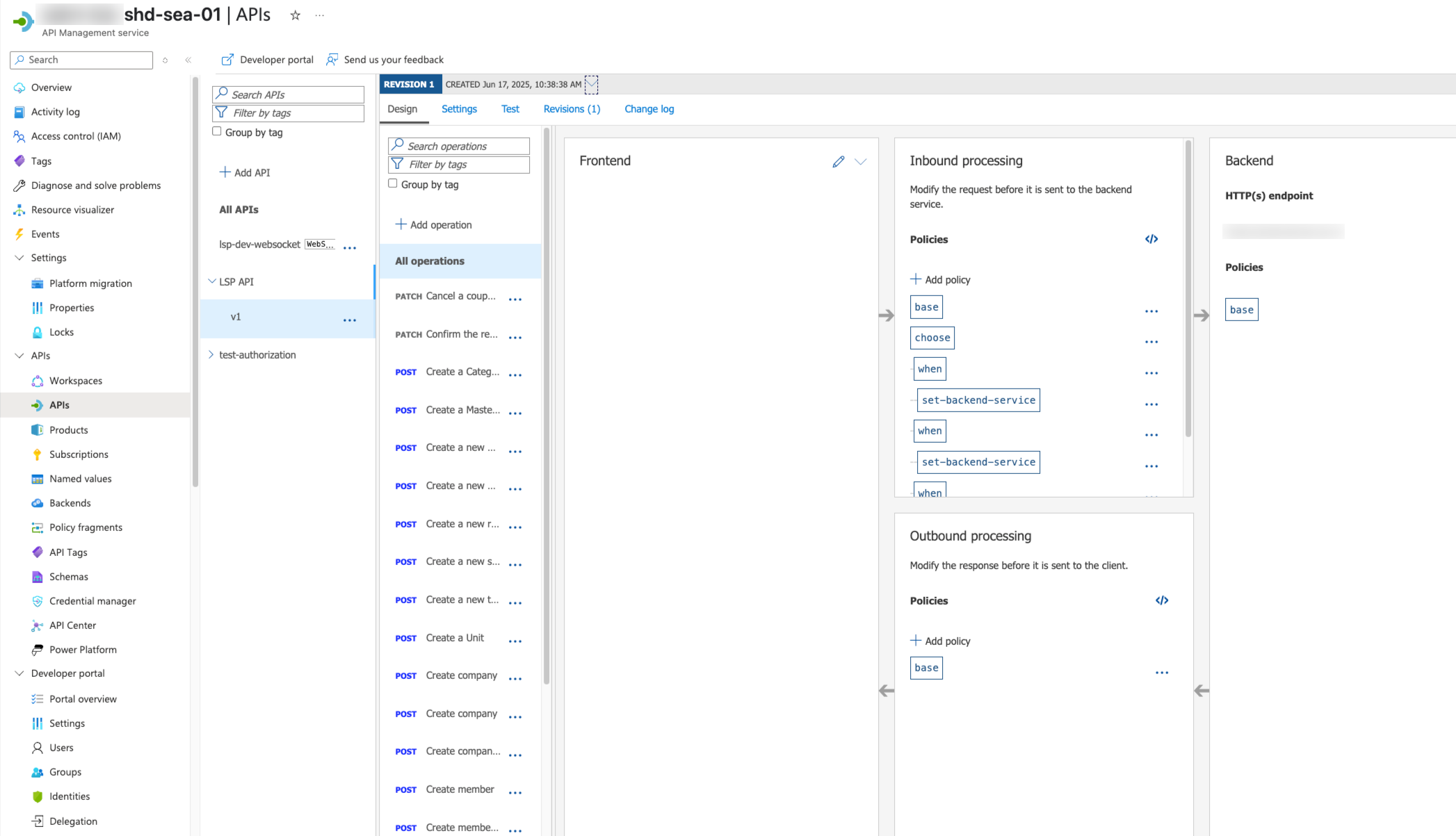Open the outbound policies code editor icon

coord(1162,600)
